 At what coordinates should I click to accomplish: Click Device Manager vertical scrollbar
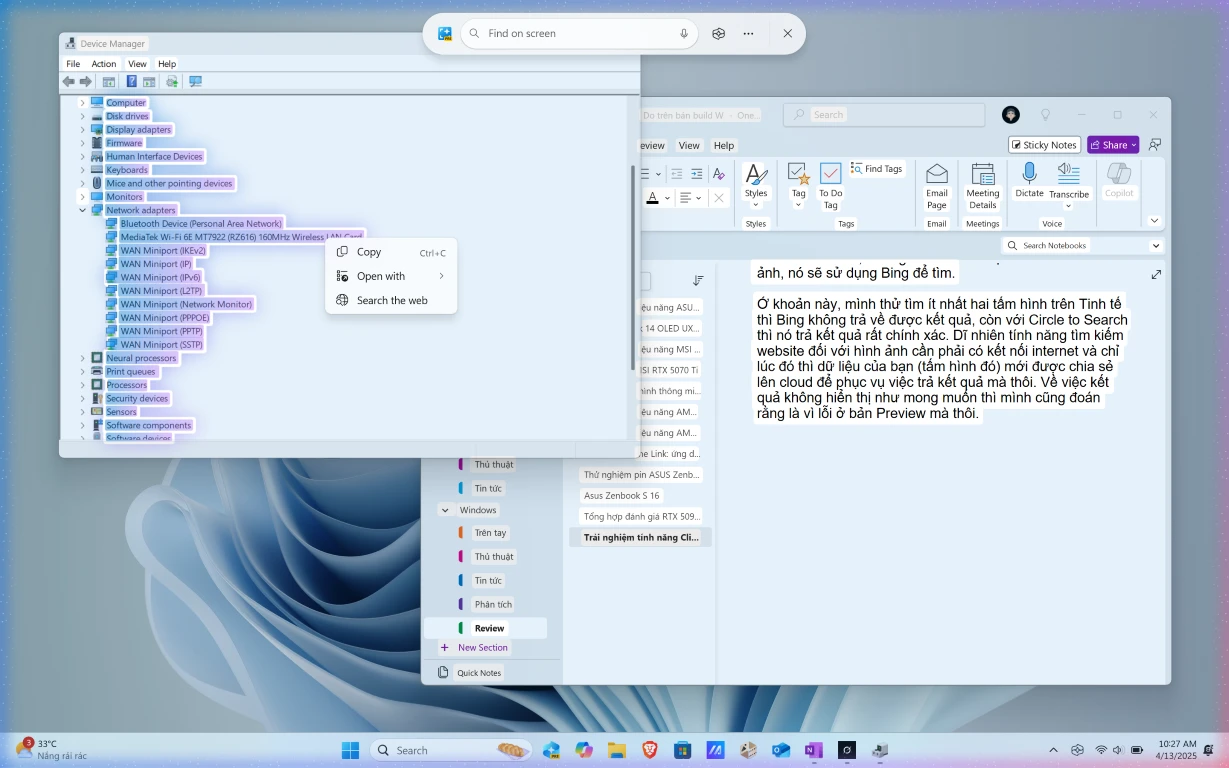coord(632,268)
